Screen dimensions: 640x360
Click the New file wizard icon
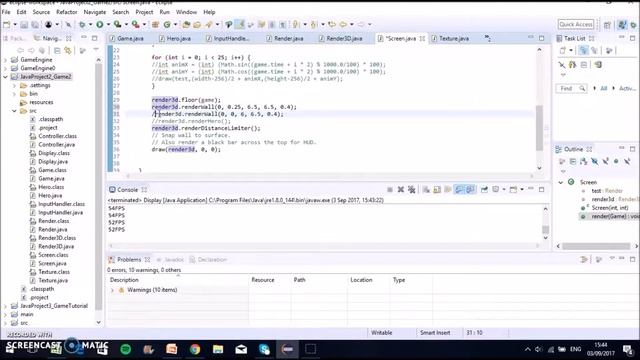click(x=7, y=25)
